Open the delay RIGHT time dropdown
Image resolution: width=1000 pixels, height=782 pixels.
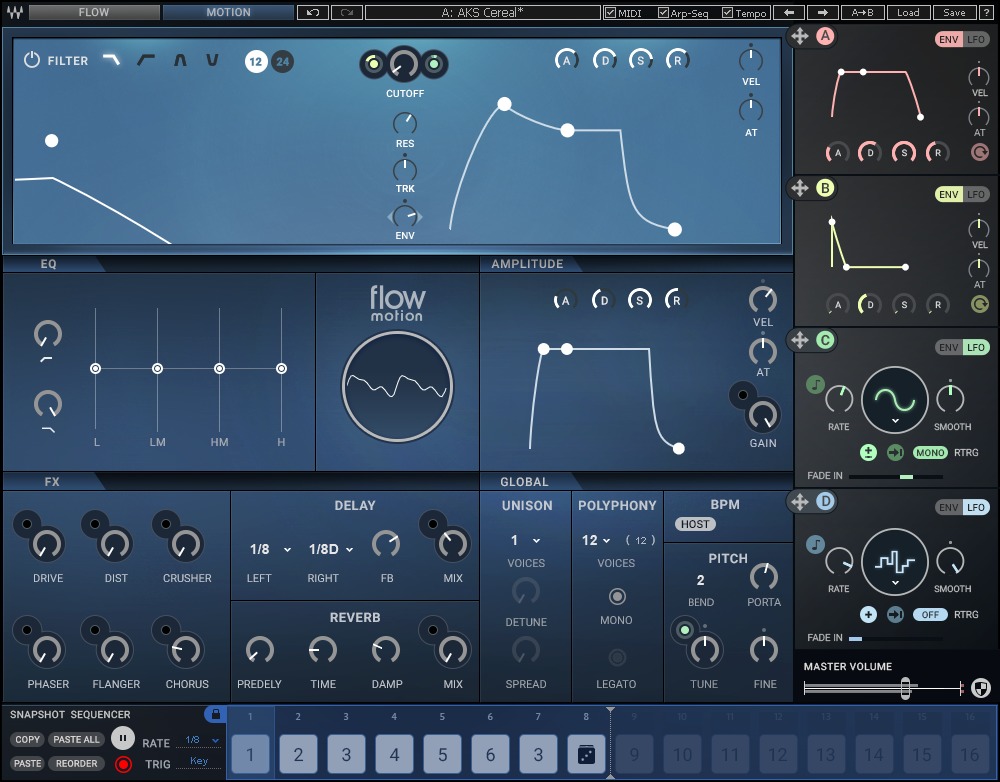point(330,549)
